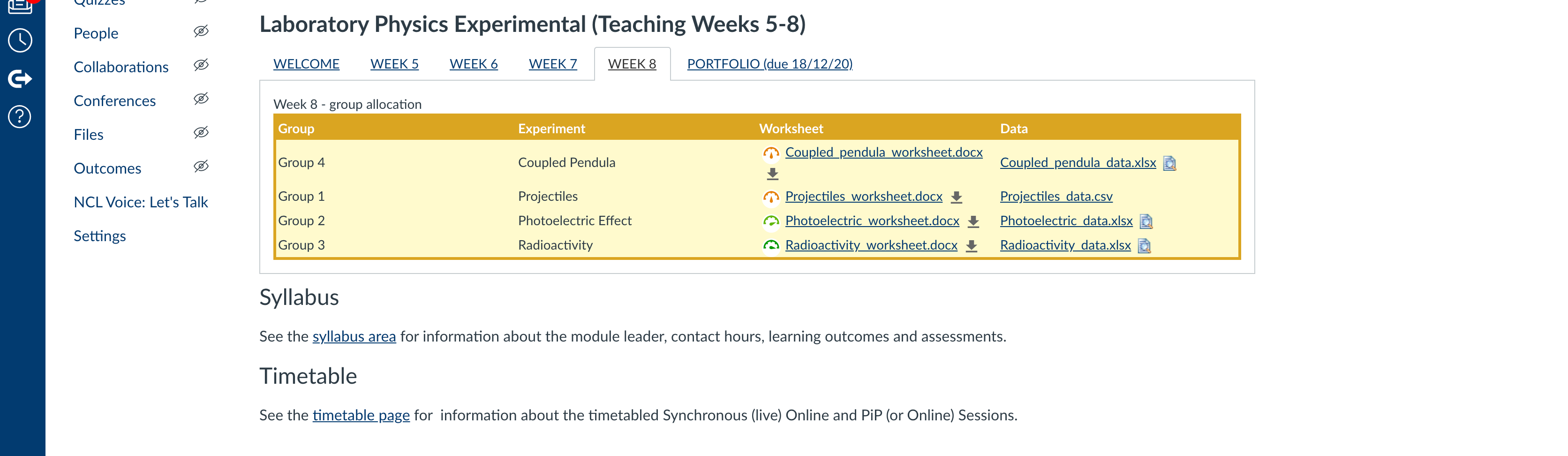Preview Coupled pendula data with preview icon

(1169, 163)
